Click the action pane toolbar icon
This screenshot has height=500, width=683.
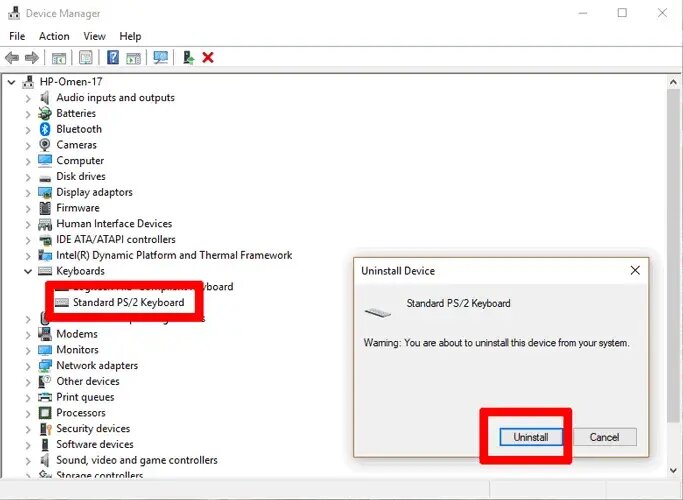pyautogui.click(x=133, y=57)
